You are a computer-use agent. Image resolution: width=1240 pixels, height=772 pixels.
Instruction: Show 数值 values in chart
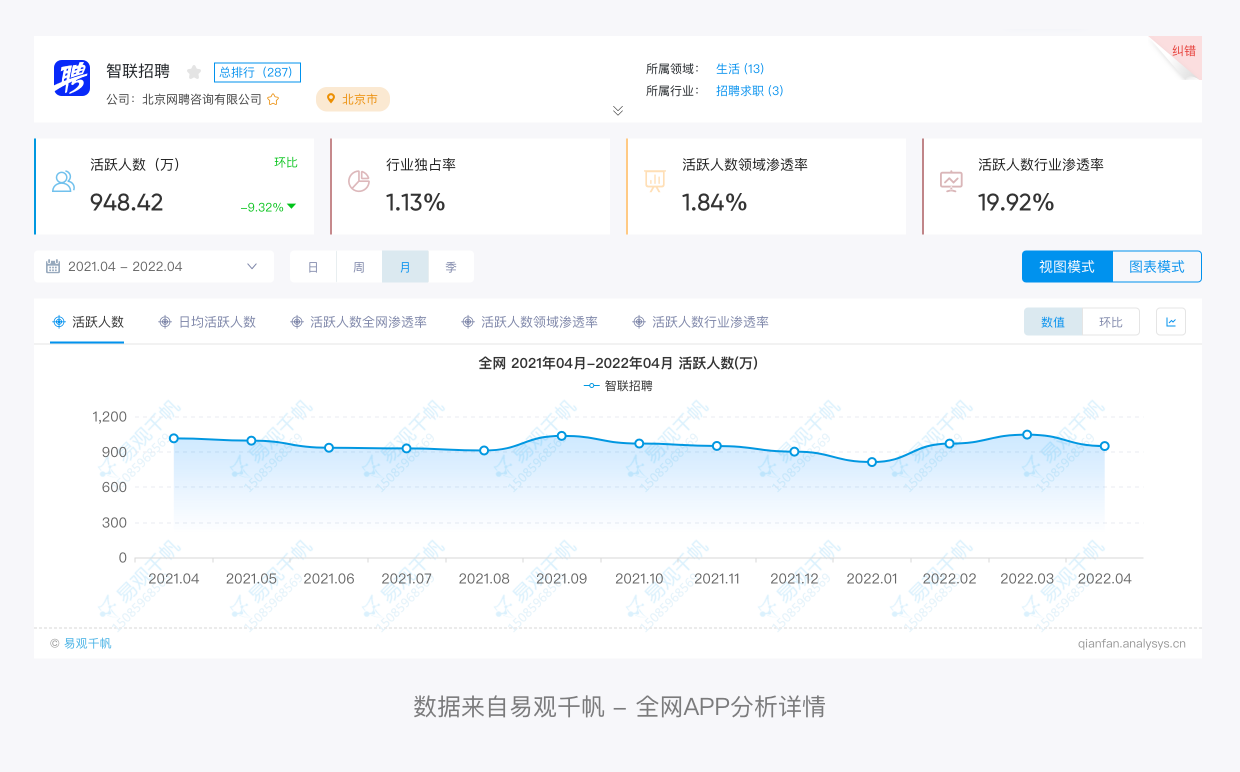1053,322
